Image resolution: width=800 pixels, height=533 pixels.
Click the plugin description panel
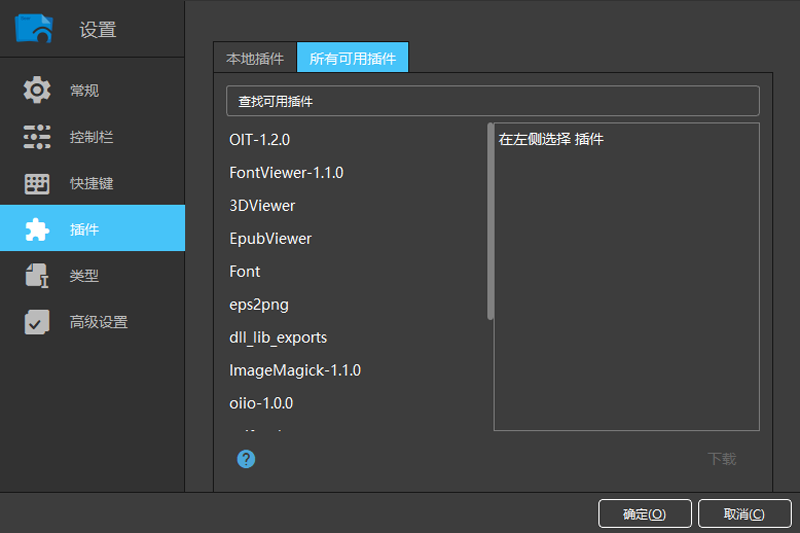627,276
